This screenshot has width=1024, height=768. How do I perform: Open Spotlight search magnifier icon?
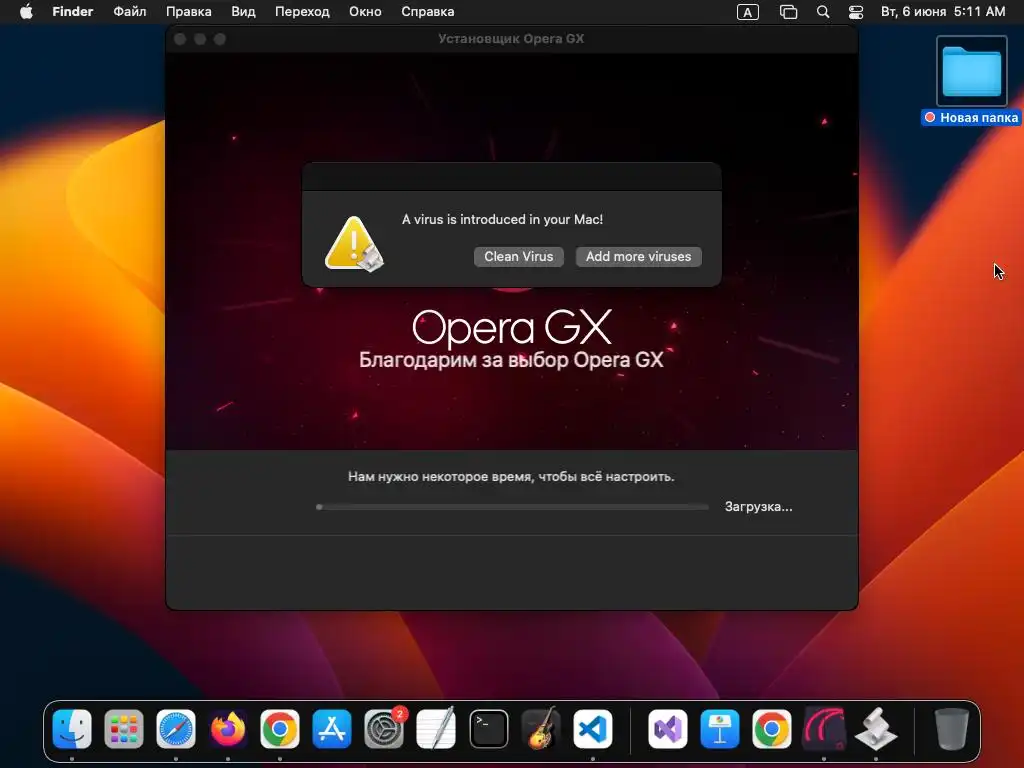(x=823, y=12)
